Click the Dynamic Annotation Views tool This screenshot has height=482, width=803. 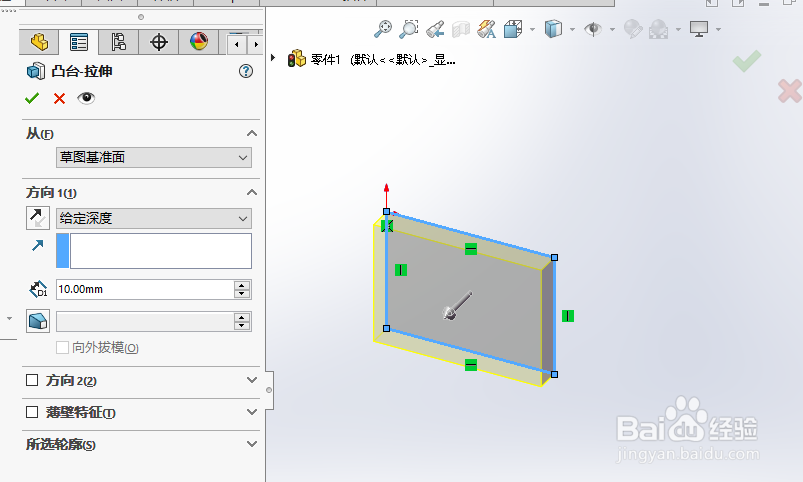(487, 29)
